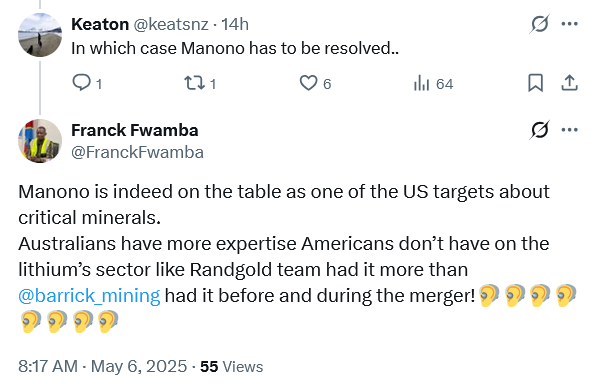Bookmark Keaton's tweet
Viewport: 598px width, 384px height.
coord(535,83)
